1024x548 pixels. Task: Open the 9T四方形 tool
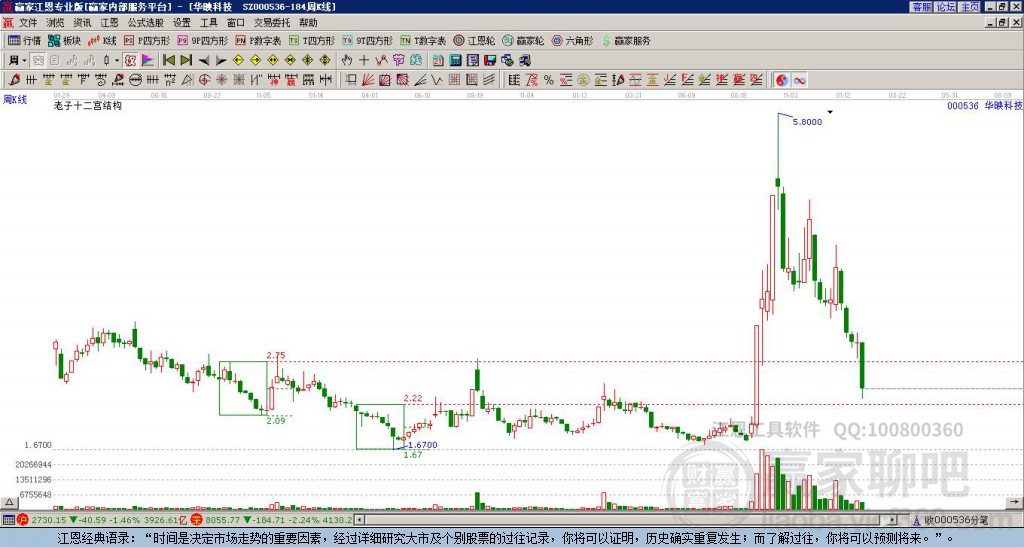[367, 40]
